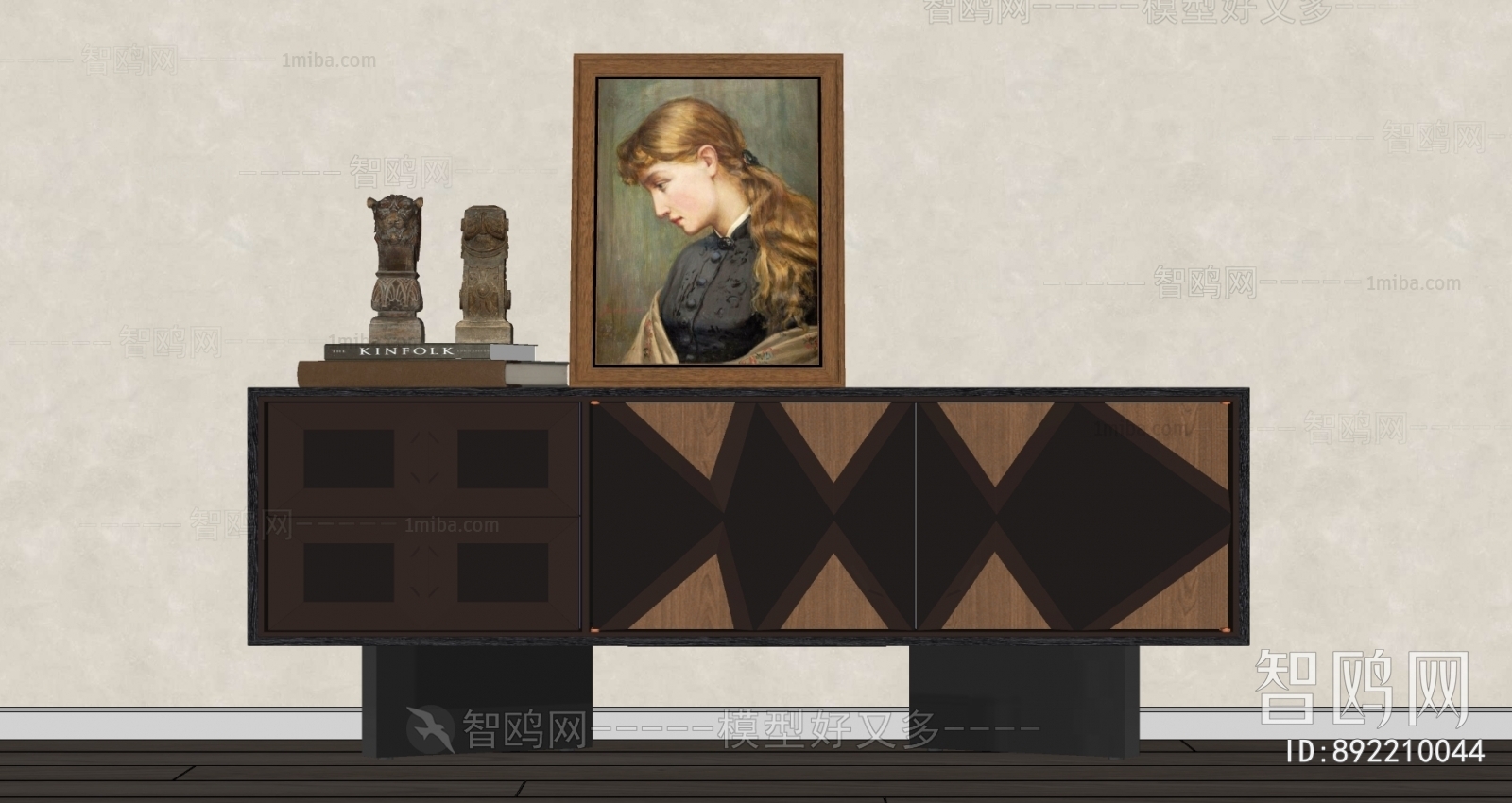The height and width of the screenshot is (803, 1512).
Task: Click the bird logo in bottom watermark
Action: click(x=430, y=728)
